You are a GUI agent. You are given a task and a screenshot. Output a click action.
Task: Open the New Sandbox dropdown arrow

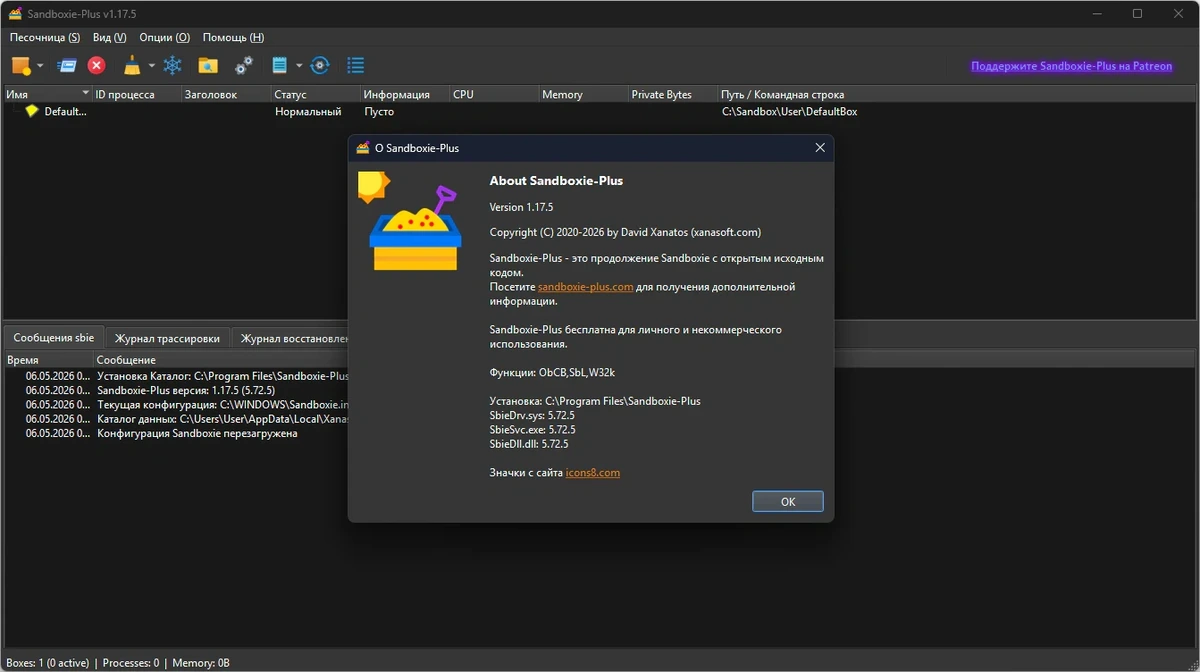[41, 66]
